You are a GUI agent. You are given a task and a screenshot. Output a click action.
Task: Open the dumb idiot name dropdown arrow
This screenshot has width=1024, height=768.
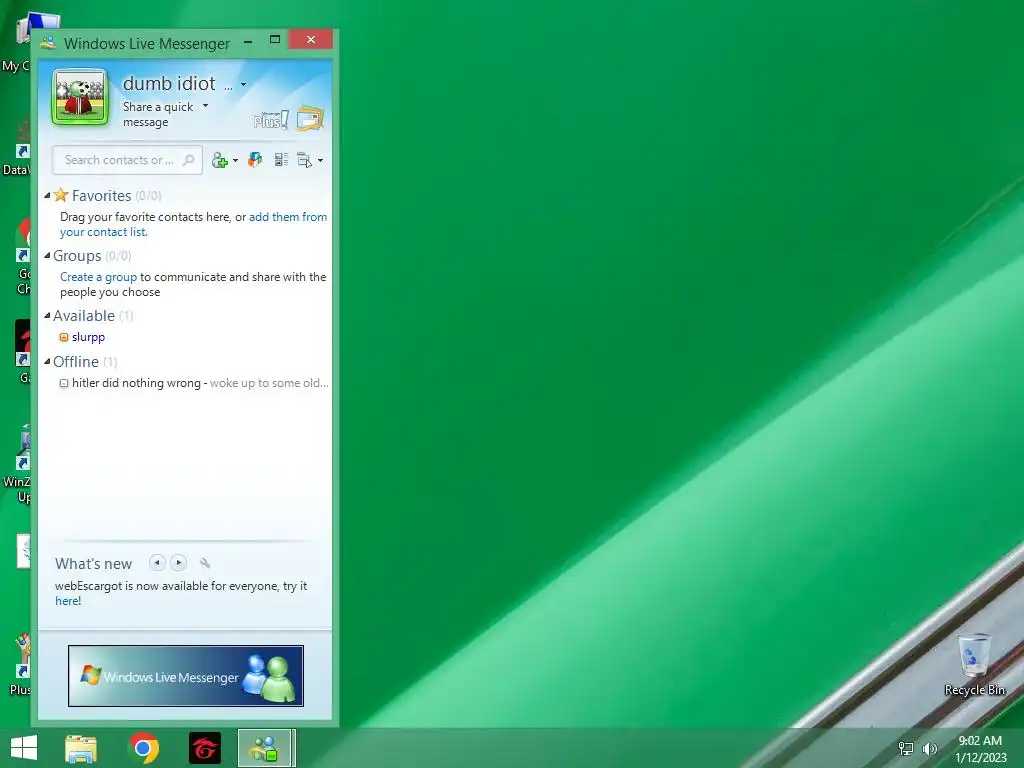(244, 84)
